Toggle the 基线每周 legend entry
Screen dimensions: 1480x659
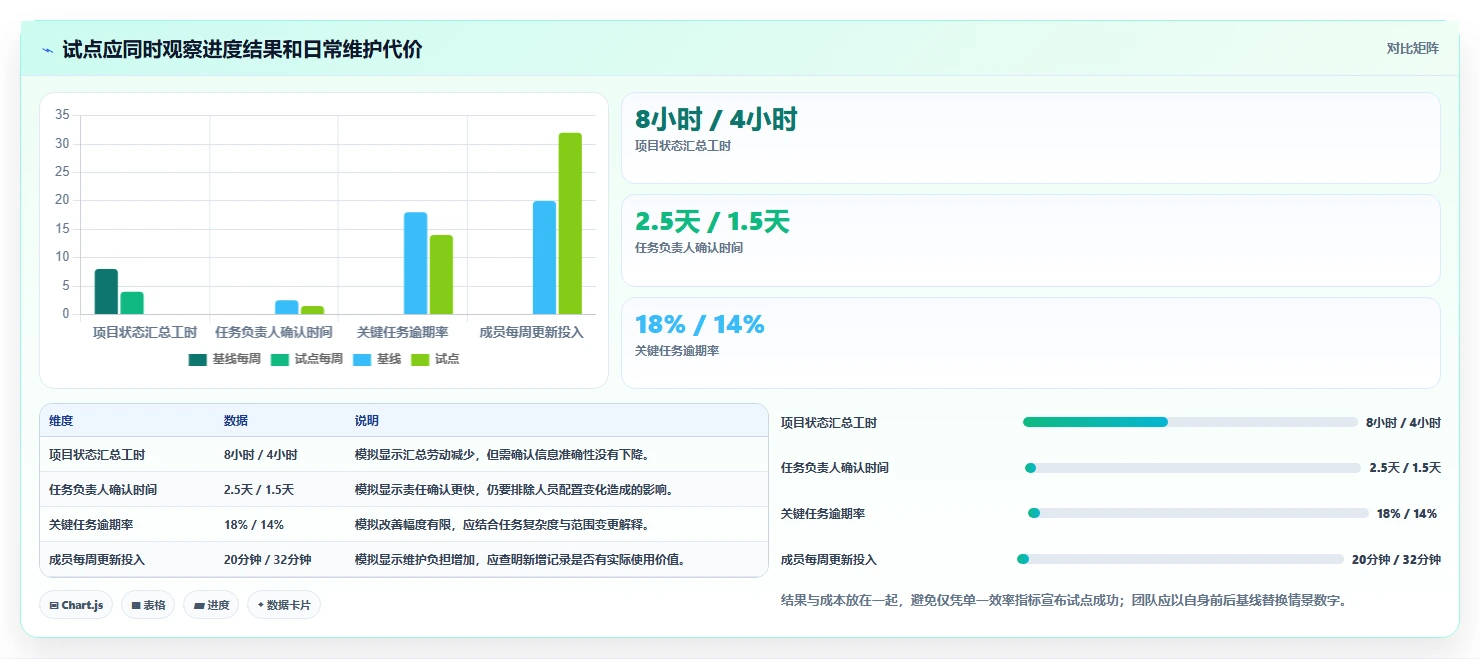[x=224, y=359]
